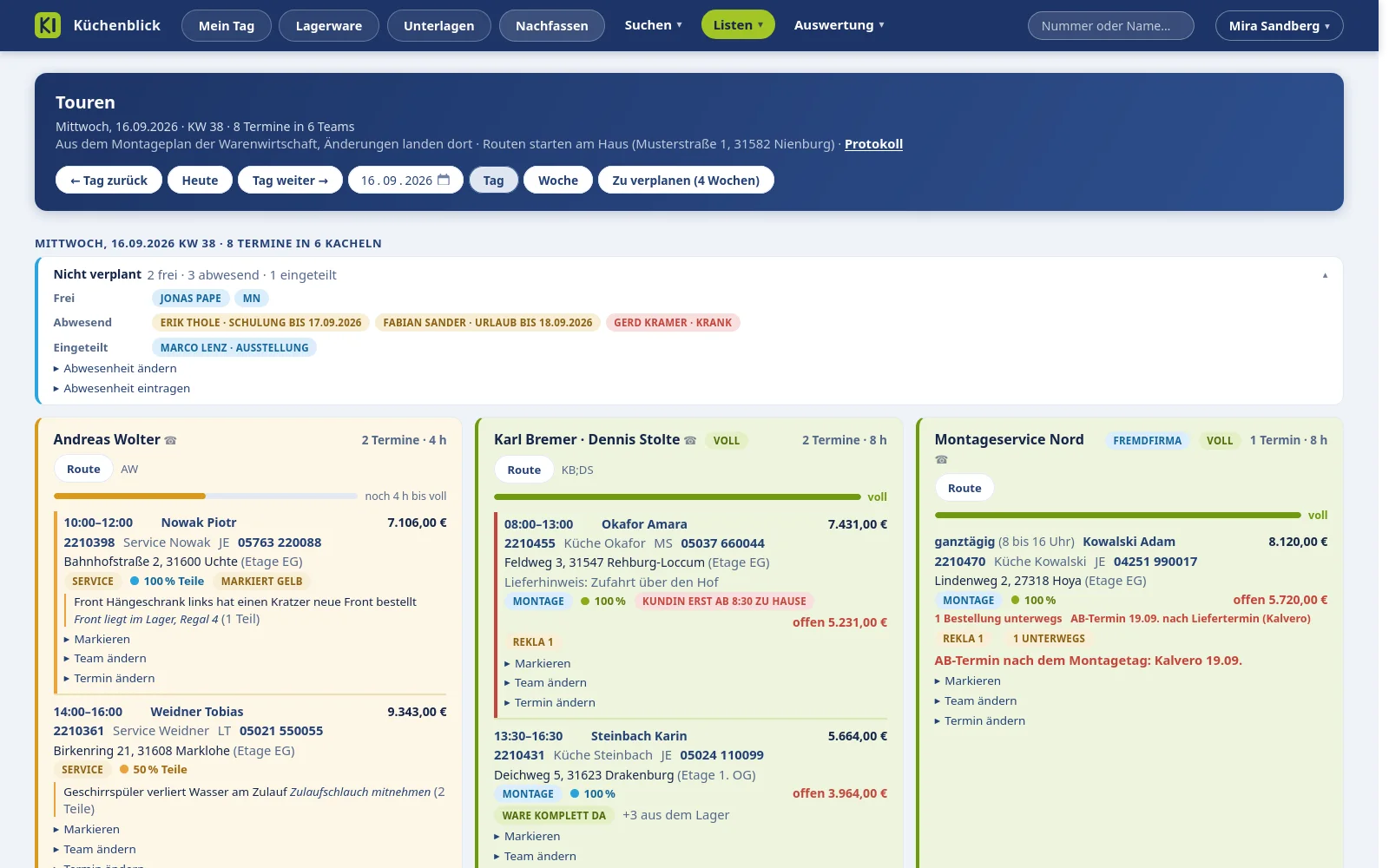Image resolution: width=1389 pixels, height=868 pixels.
Task: Click phone icon next to Dennis Stolte
Action: click(x=690, y=440)
